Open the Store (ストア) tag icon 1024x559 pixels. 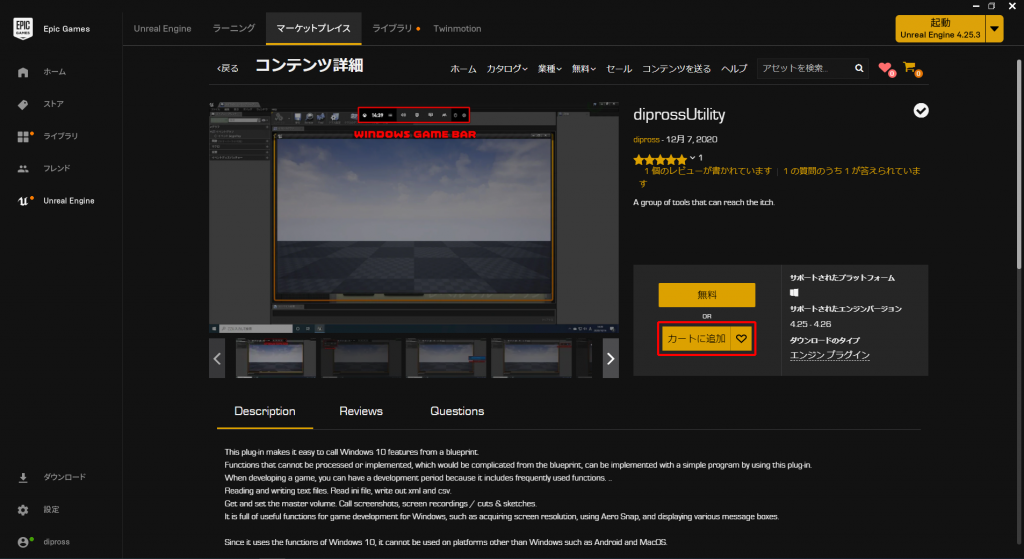click(x=23, y=104)
